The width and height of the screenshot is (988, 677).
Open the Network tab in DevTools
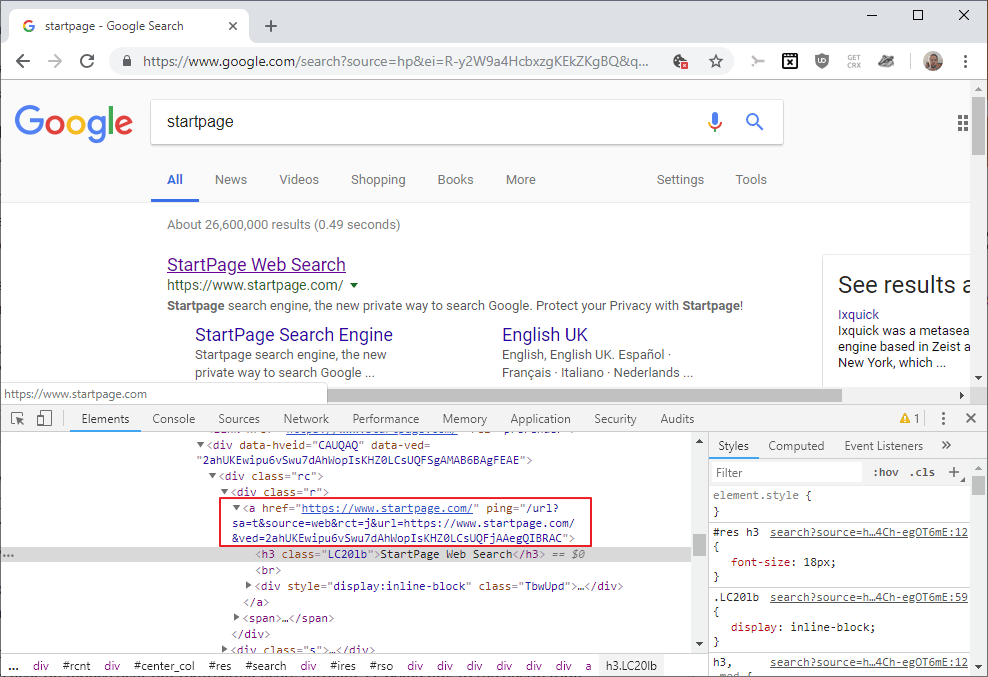click(x=306, y=419)
